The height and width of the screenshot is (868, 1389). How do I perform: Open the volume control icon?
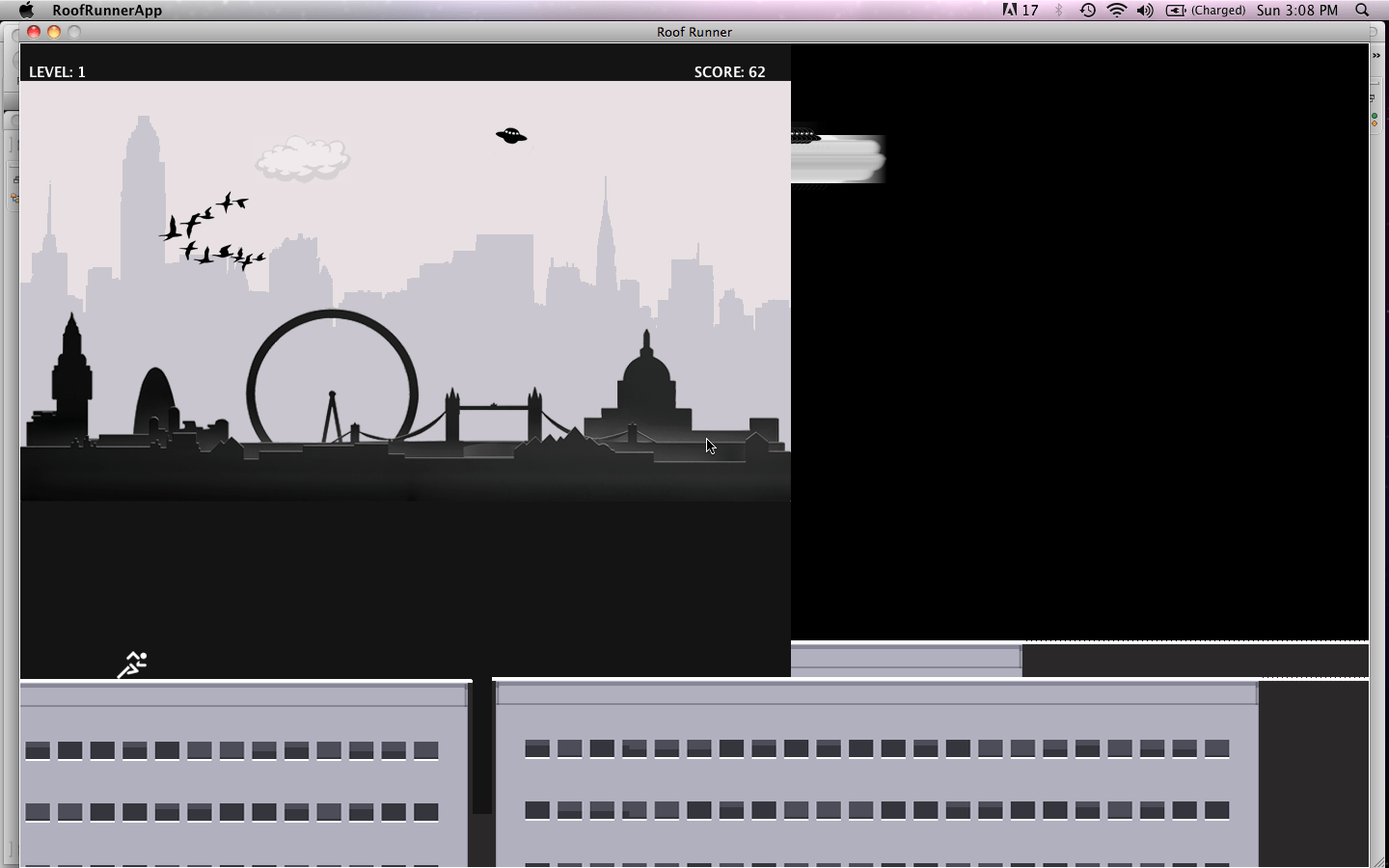click(1145, 10)
